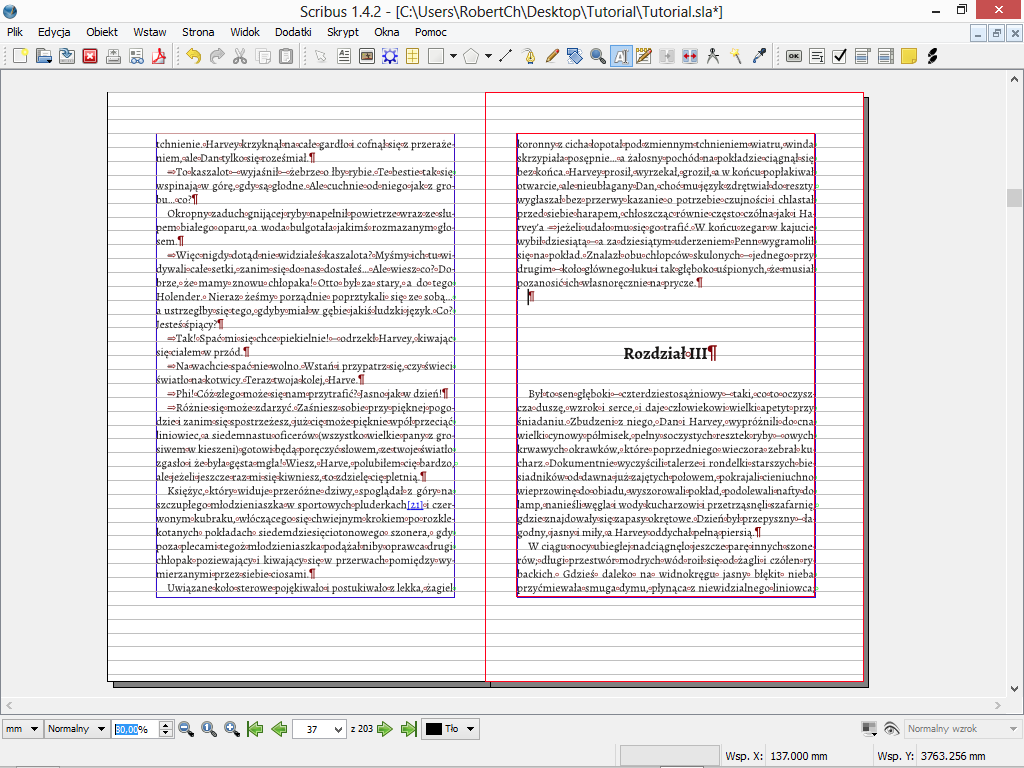The image size is (1024, 768).
Task: Open the Wstaw menu
Action: tap(150, 32)
